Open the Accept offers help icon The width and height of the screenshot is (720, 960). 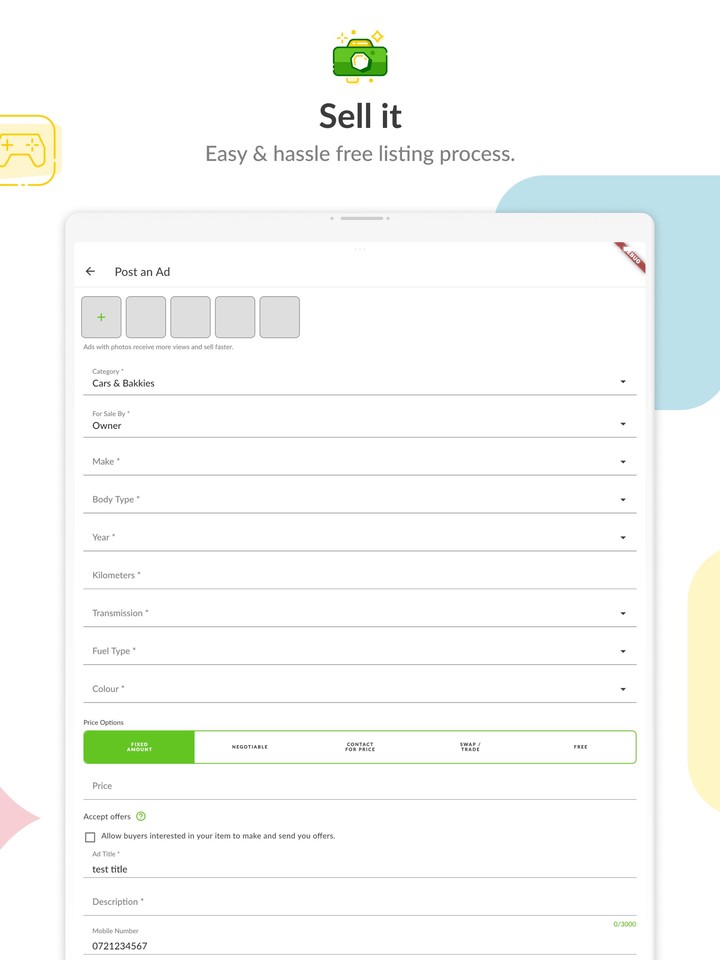[141, 817]
